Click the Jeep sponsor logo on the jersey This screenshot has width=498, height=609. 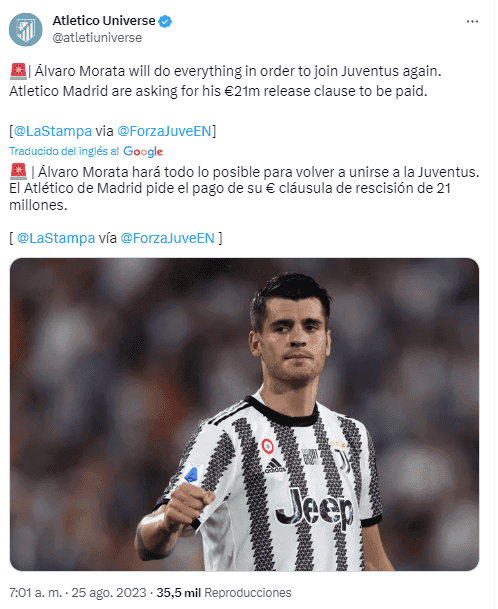pos(315,509)
